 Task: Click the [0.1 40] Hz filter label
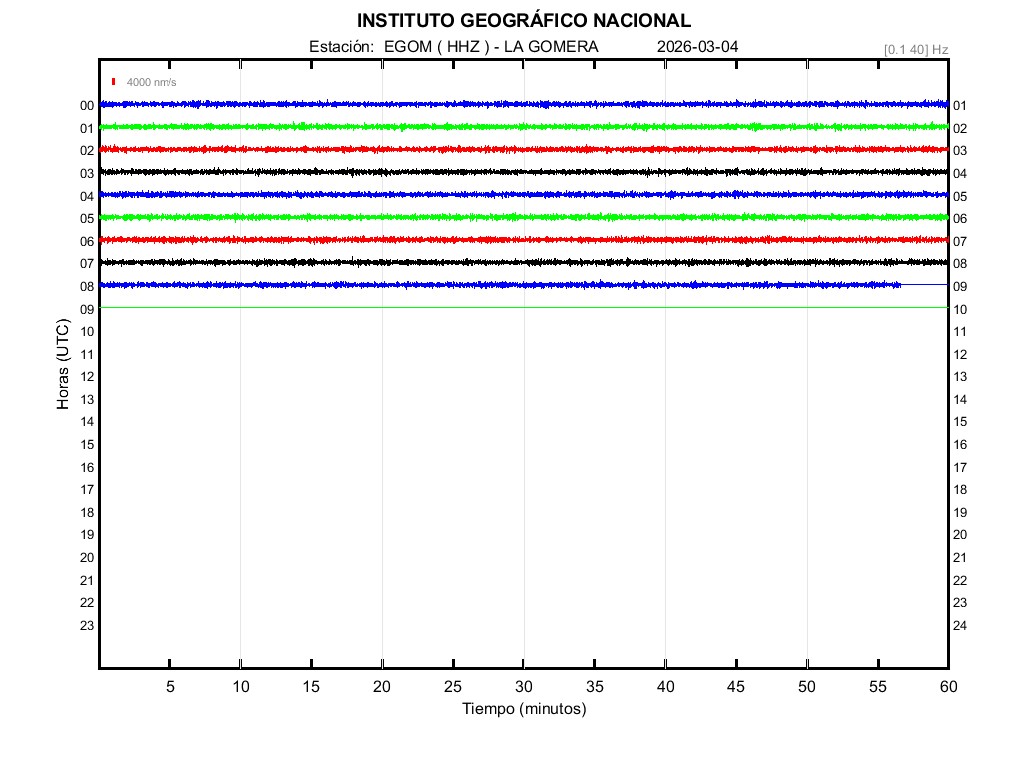click(x=915, y=49)
